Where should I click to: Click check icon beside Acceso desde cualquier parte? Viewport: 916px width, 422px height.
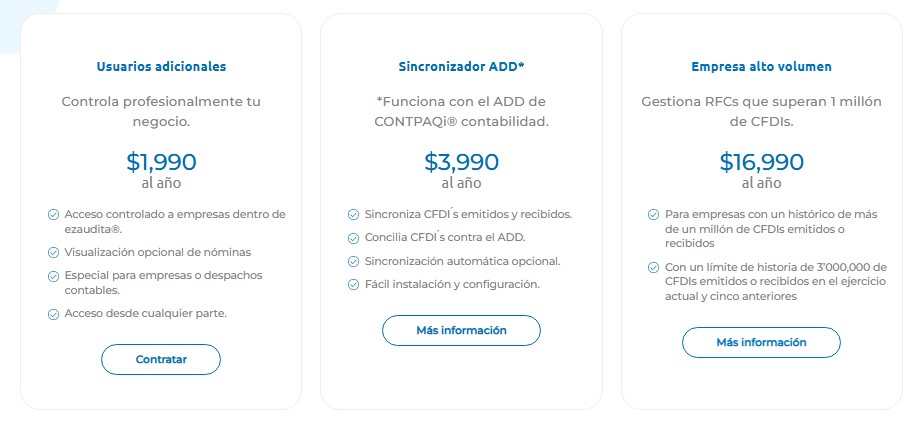(53, 314)
